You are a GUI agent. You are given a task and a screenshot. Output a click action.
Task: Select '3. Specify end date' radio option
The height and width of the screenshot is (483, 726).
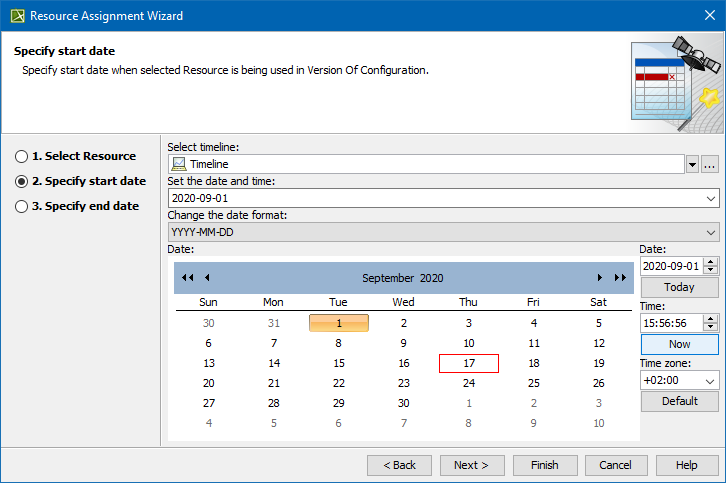21,206
